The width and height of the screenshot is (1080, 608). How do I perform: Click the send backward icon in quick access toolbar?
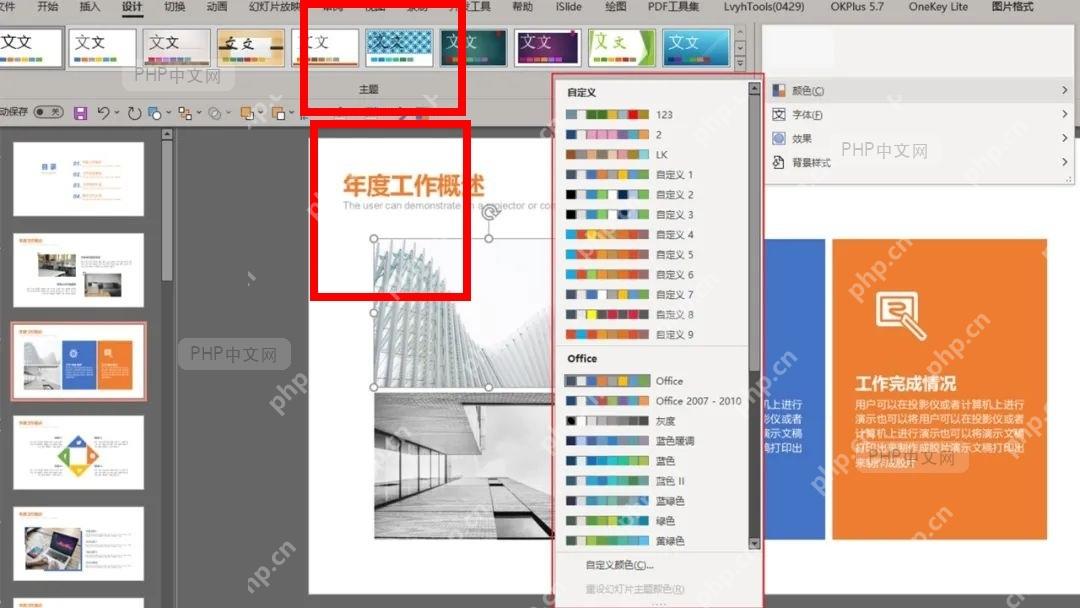tap(278, 113)
